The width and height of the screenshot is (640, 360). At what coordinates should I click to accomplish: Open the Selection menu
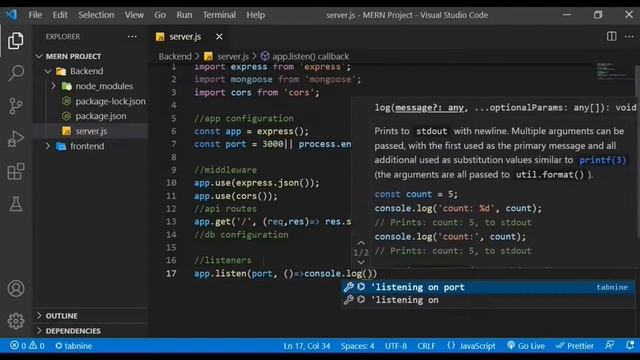[x=96, y=15]
